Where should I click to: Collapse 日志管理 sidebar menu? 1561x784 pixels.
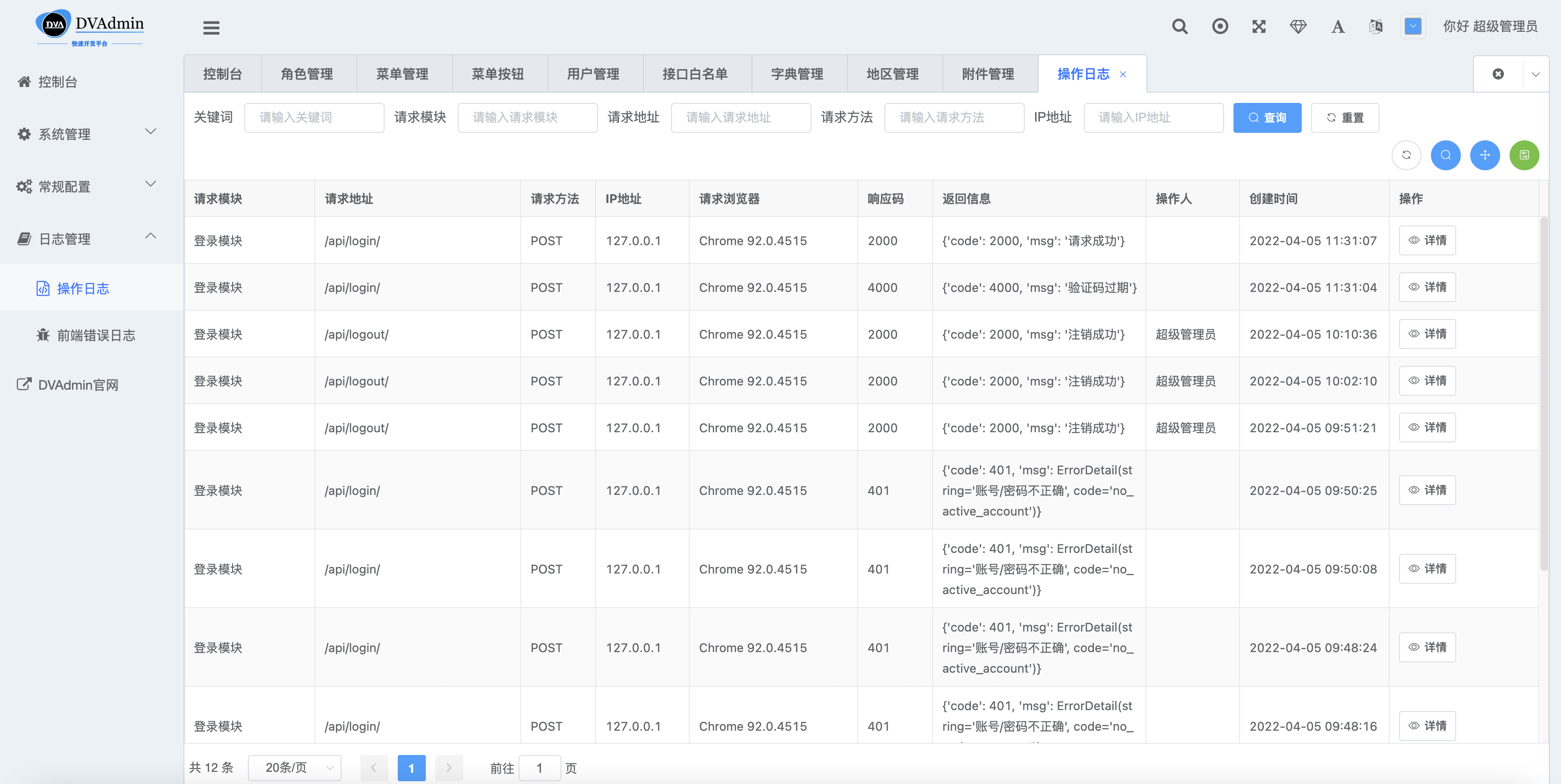click(x=92, y=239)
